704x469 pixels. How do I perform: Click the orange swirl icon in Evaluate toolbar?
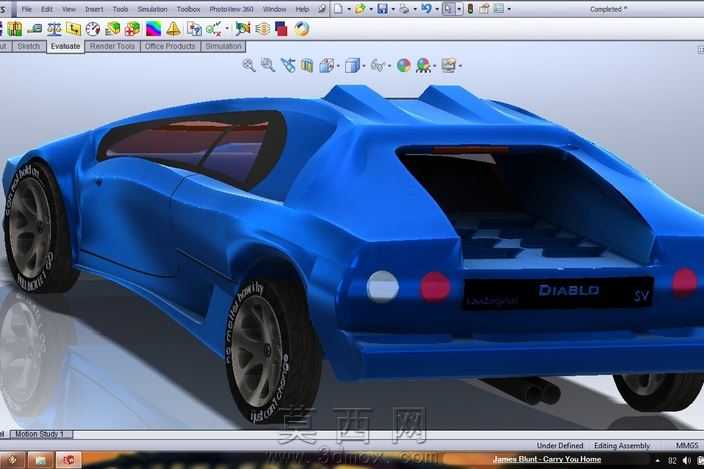(x=302, y=29)
